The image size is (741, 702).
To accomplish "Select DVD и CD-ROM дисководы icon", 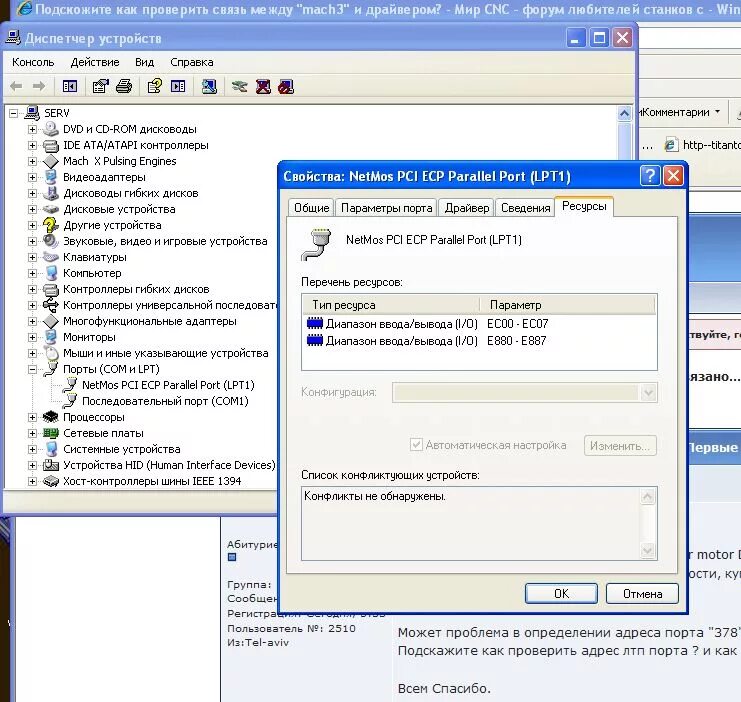I will [x=51, y=129].
